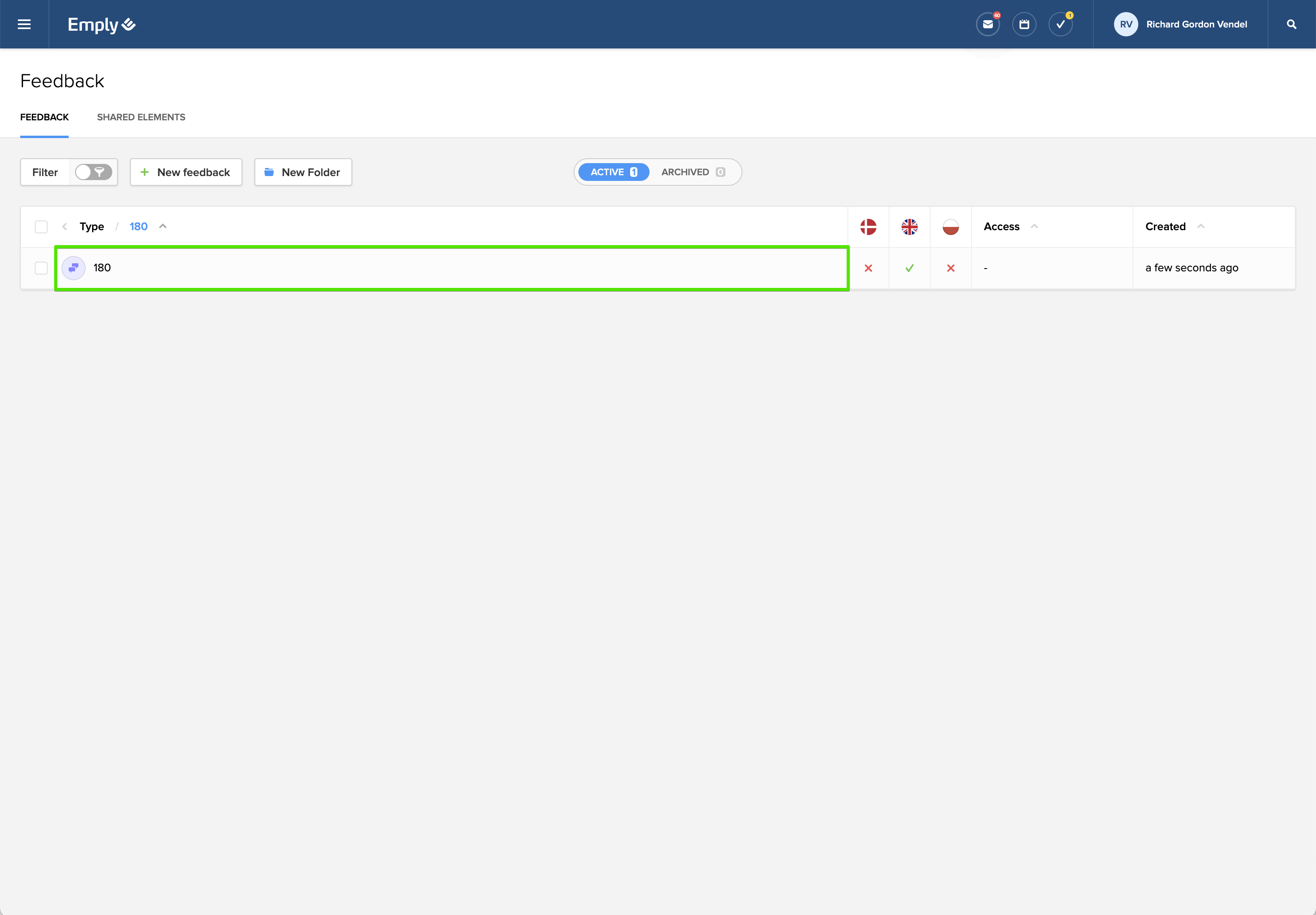Open the hamburger main menu
1316x915 pixels.
[24, 24]
